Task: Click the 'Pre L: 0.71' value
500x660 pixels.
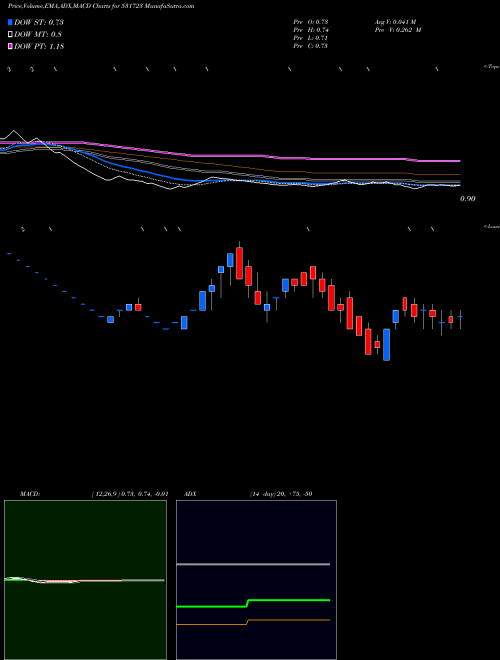Action: point(311,38)
